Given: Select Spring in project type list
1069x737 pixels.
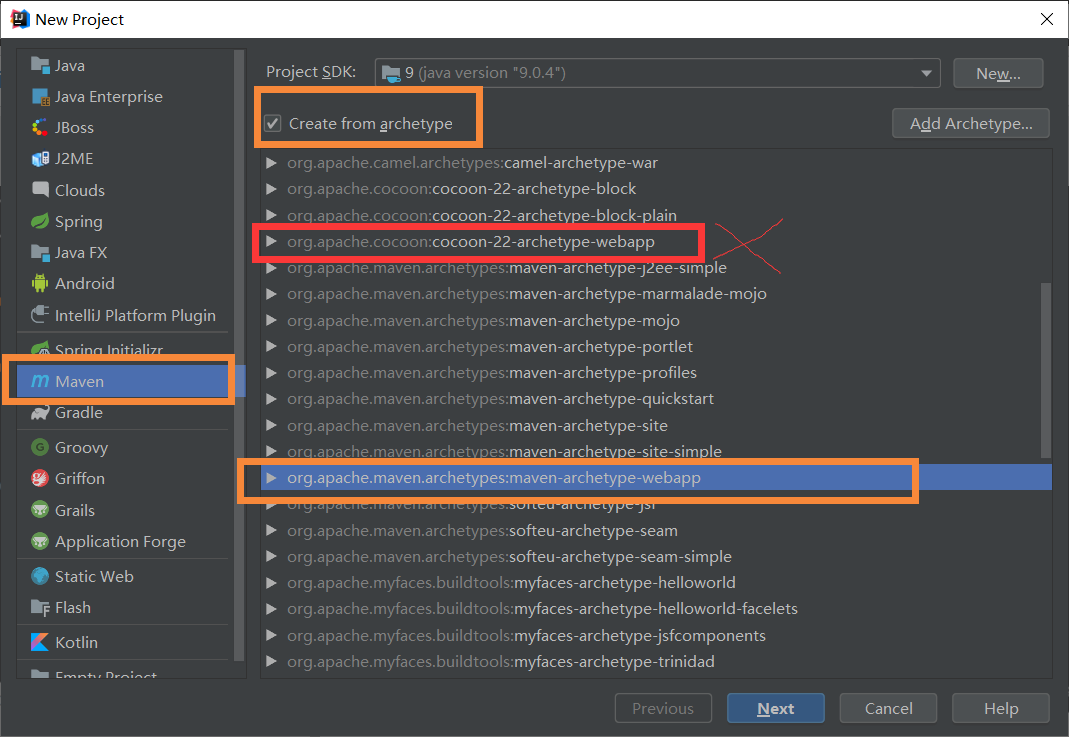Looking at the screenshot, I should 78,222.
